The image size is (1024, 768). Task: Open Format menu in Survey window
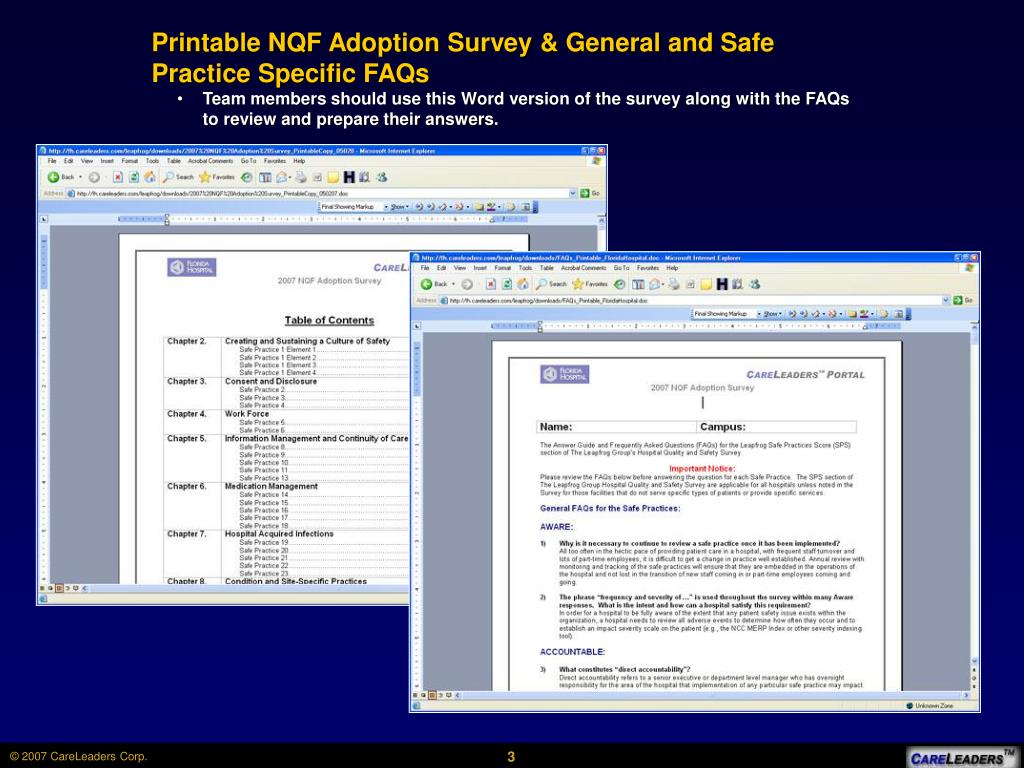coord(129,161)
